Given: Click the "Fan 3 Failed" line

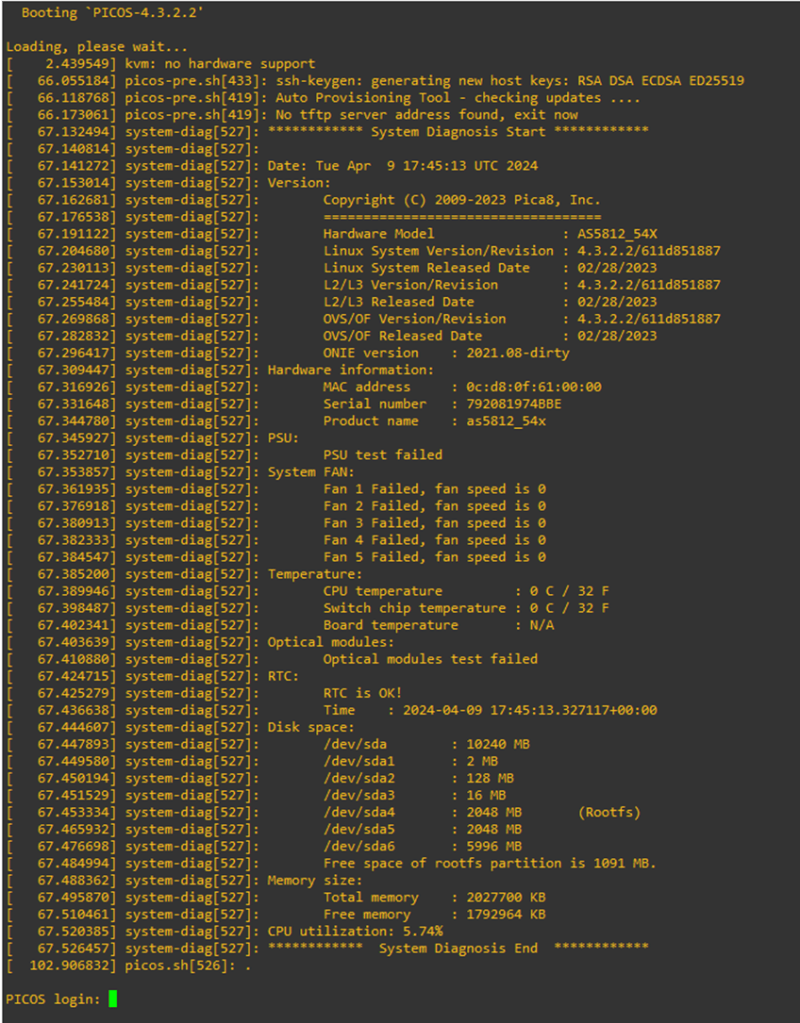Looking at the screenshot, I should (x=434, y=522).
